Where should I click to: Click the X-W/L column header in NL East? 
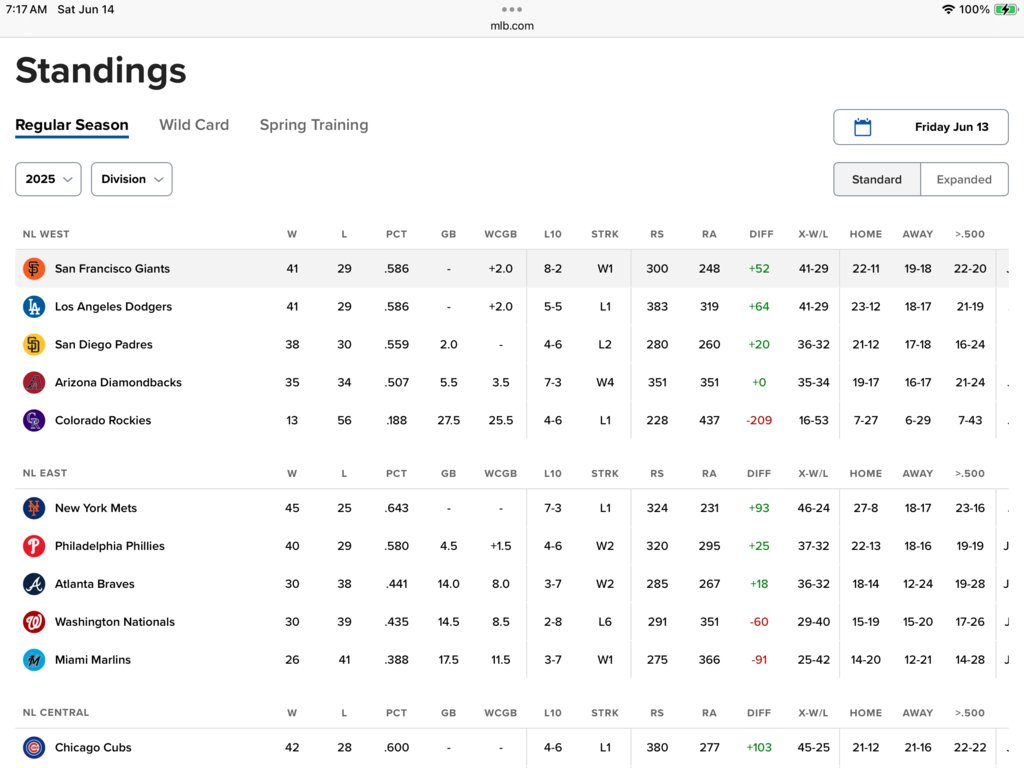point(813,473)
